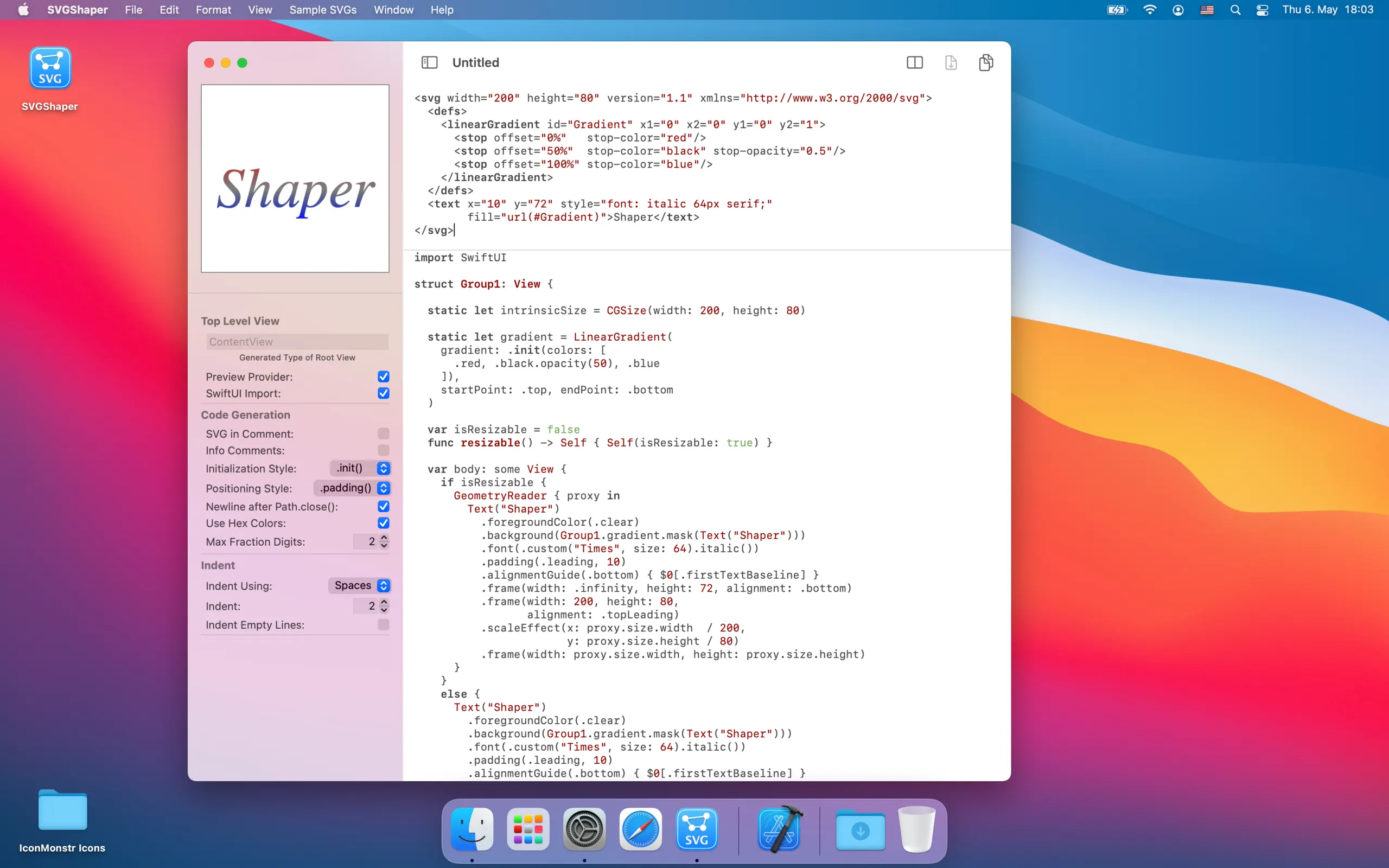Click Safari icon in Dock
The image size is (1389, 868).
click(641, 829)
